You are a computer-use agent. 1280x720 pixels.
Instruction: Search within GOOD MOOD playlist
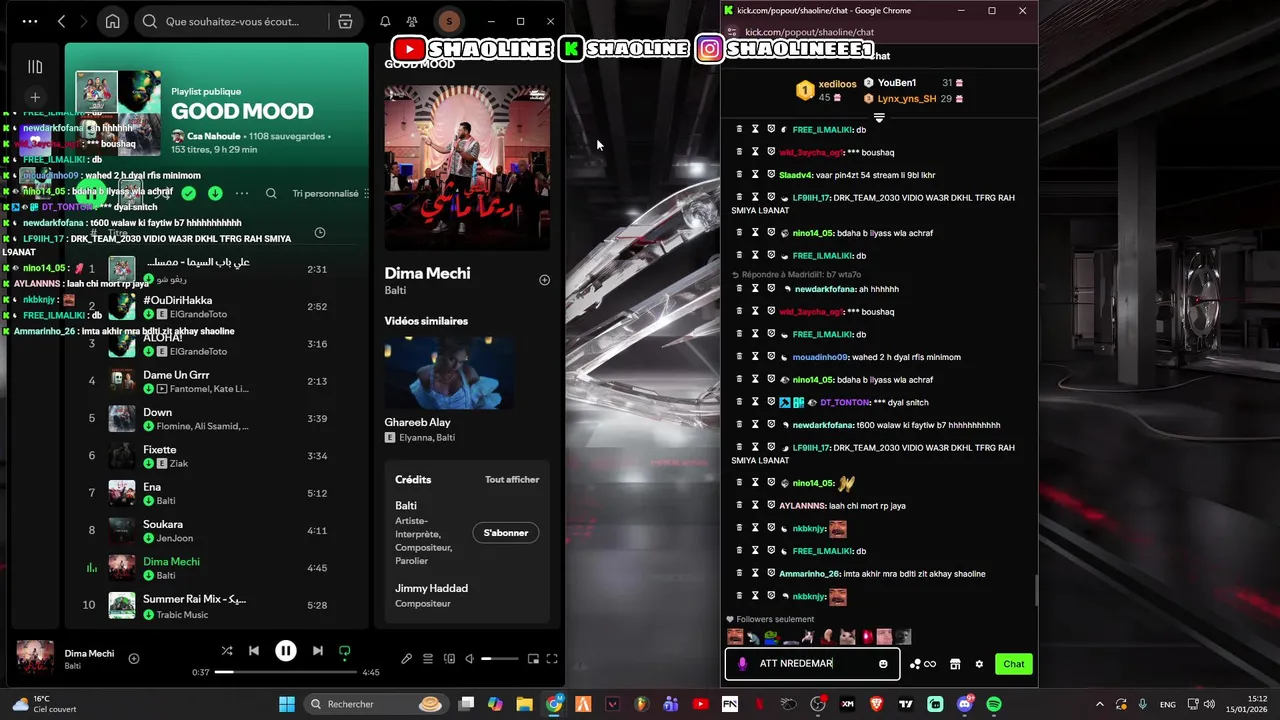click(x=271, y=193)
